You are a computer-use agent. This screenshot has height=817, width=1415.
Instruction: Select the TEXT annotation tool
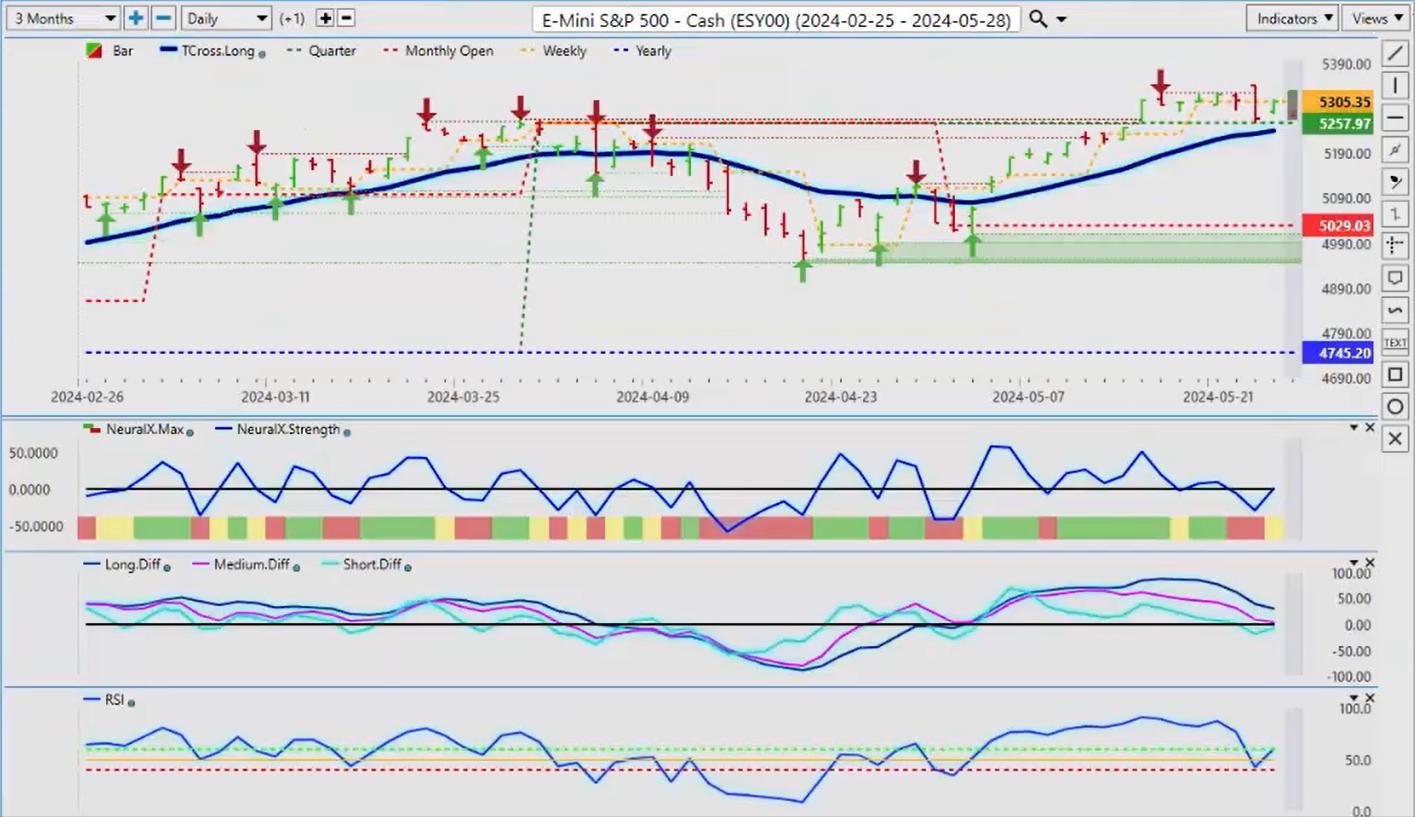pos(1395,342)
